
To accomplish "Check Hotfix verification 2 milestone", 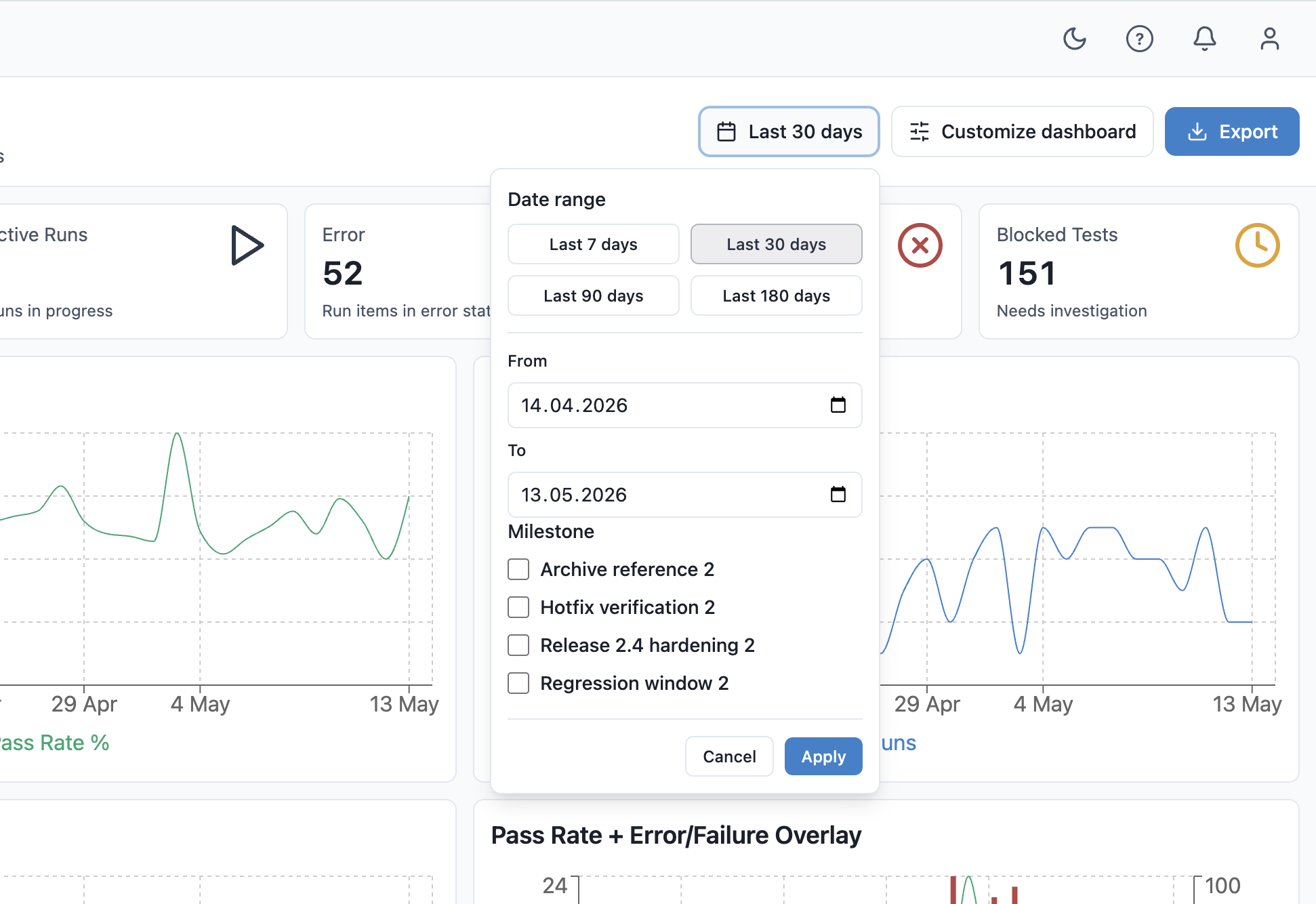I will click(x=518, y=607).
